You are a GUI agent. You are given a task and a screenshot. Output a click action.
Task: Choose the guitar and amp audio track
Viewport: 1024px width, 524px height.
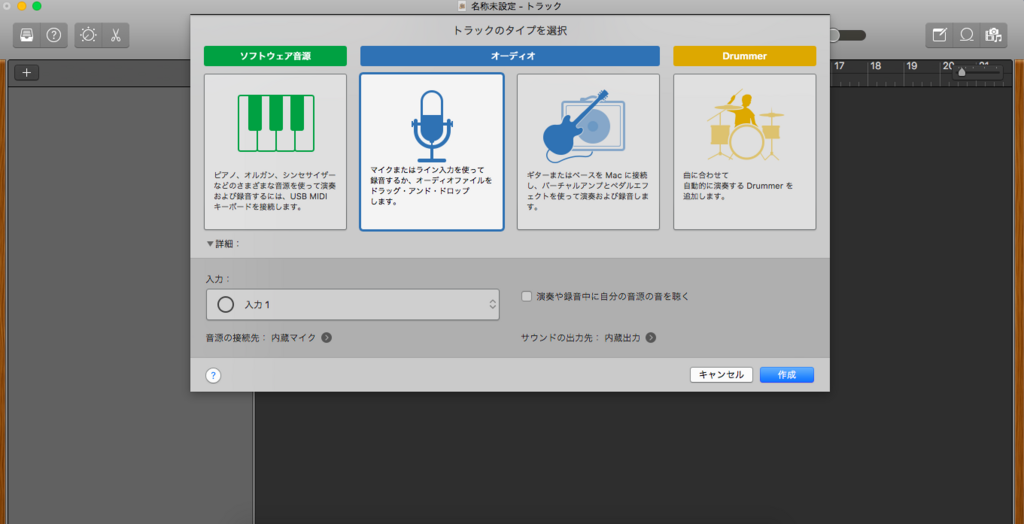click(588, 152)
